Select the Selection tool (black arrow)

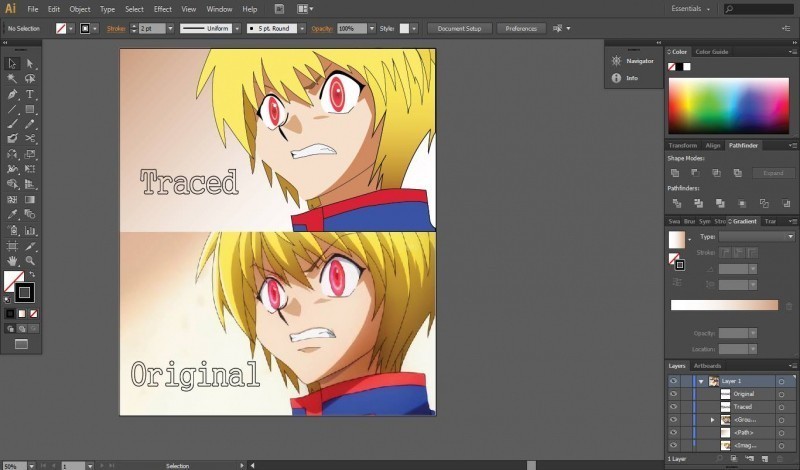[12, 63]
